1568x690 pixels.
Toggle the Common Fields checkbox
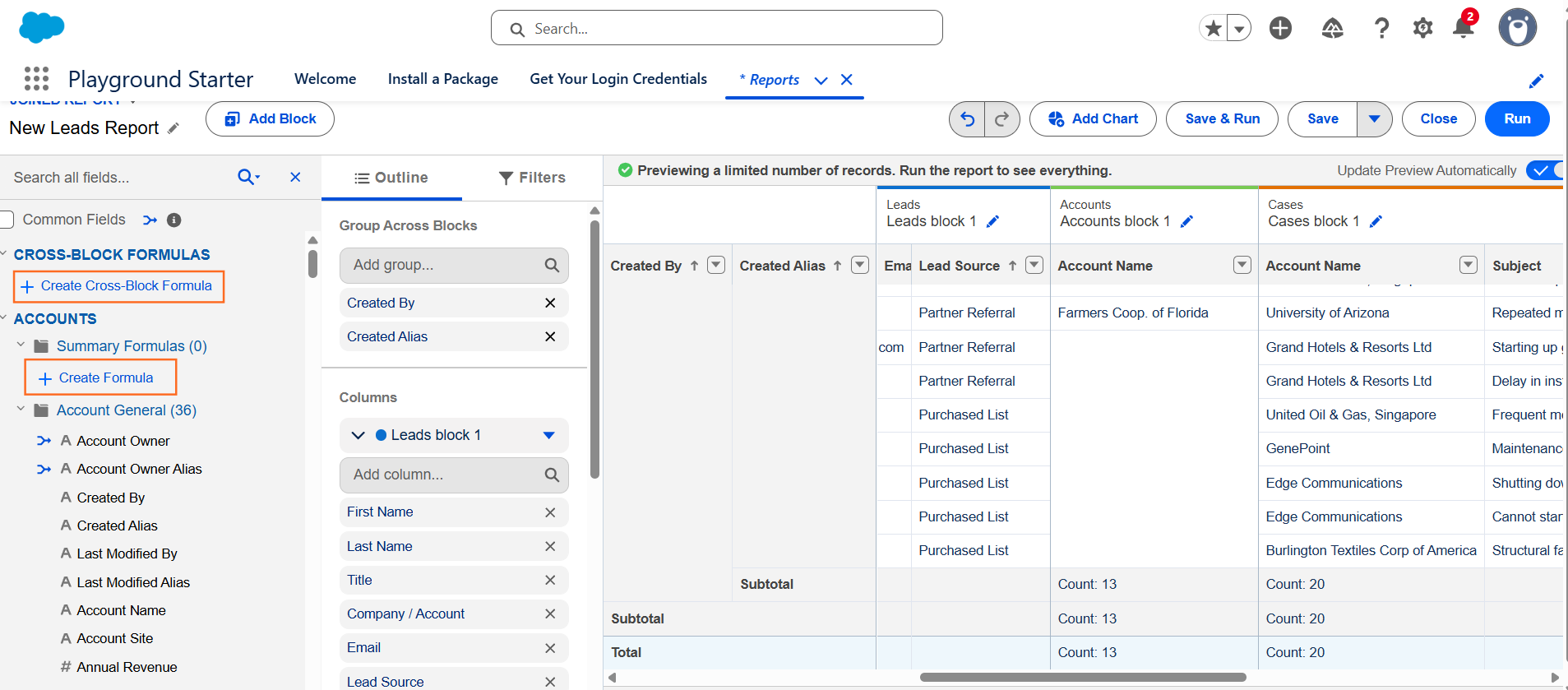pyautogui.click(x=7, y=220)
